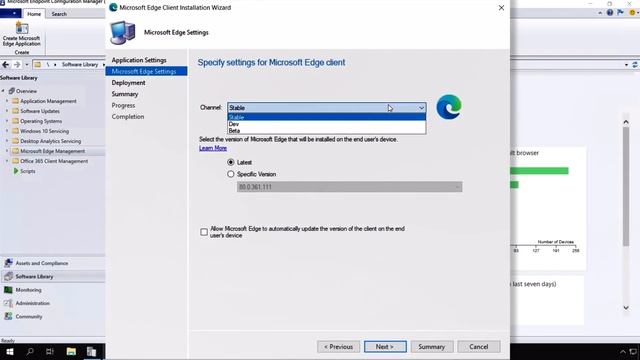
Task: Expand the Operating Systems tree node
Action: [7, 121]
